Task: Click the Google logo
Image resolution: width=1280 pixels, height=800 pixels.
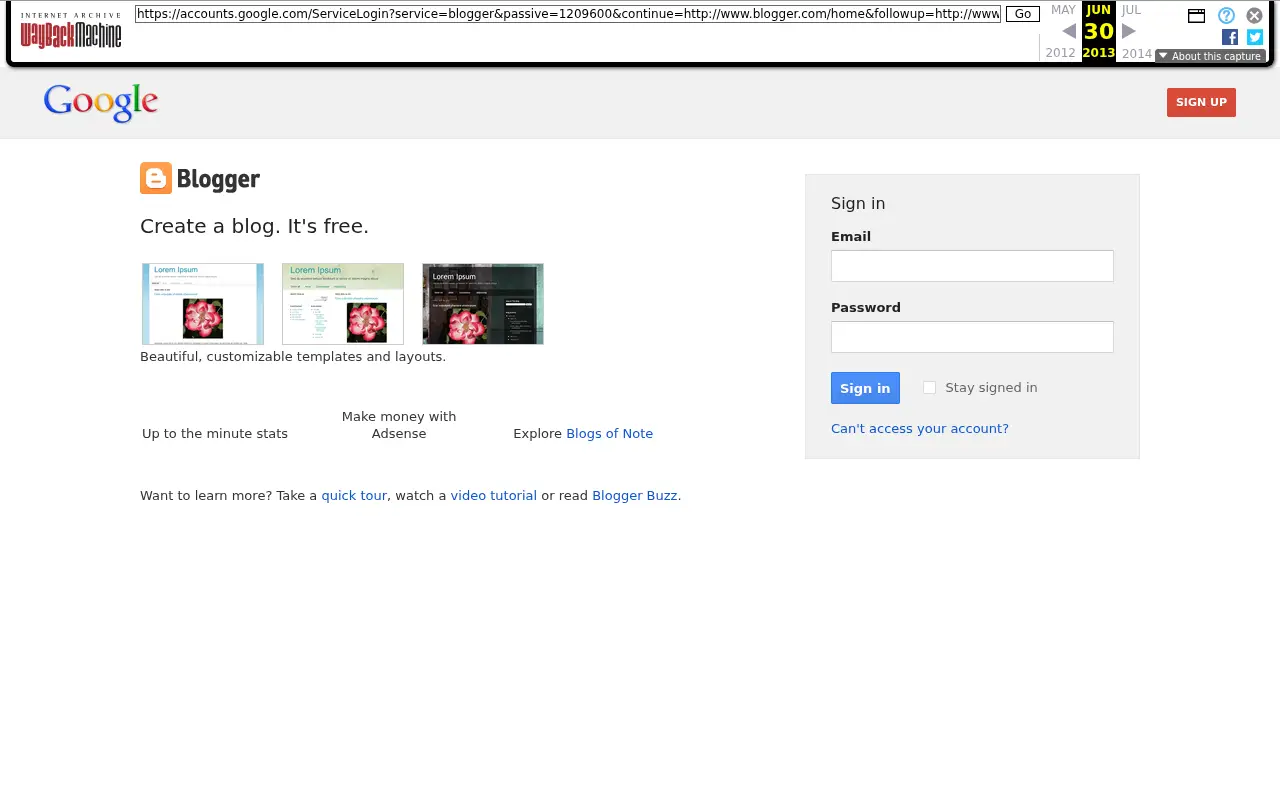Action: [101, 103]
